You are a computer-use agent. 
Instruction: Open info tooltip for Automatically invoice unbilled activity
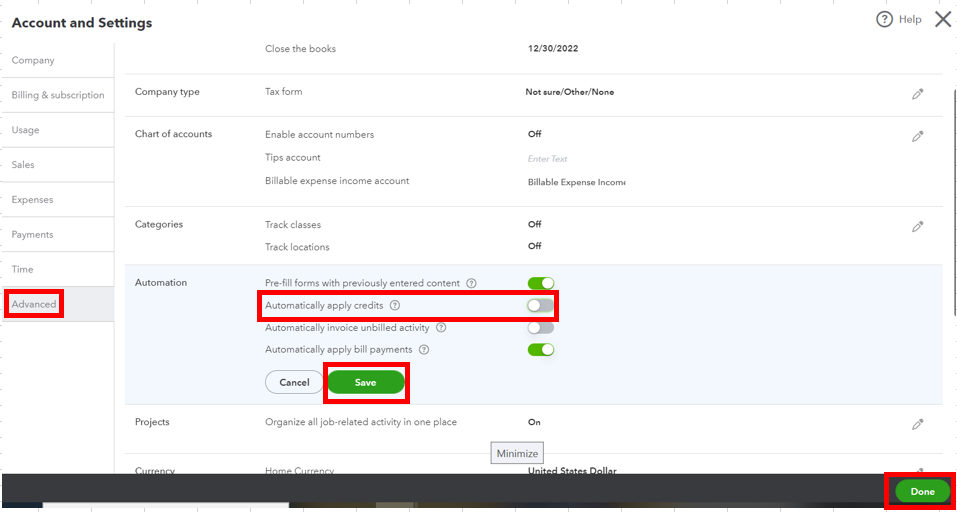(441, 327)
